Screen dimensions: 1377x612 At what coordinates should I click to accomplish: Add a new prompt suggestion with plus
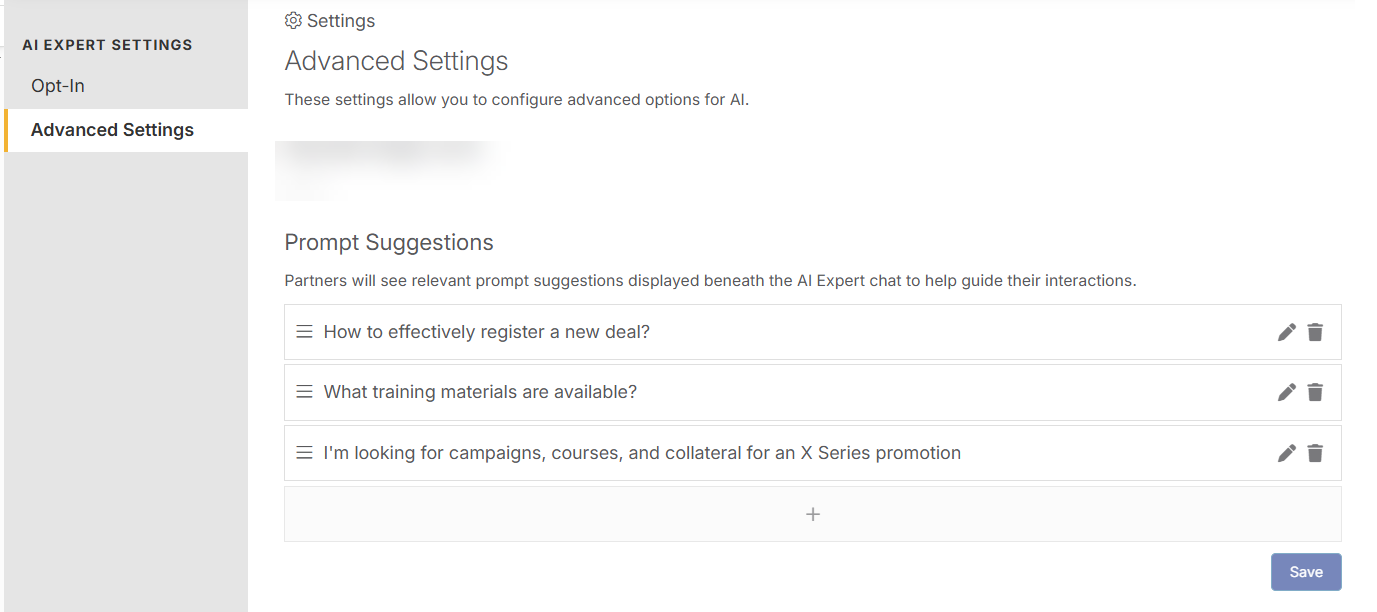point(813,514)
